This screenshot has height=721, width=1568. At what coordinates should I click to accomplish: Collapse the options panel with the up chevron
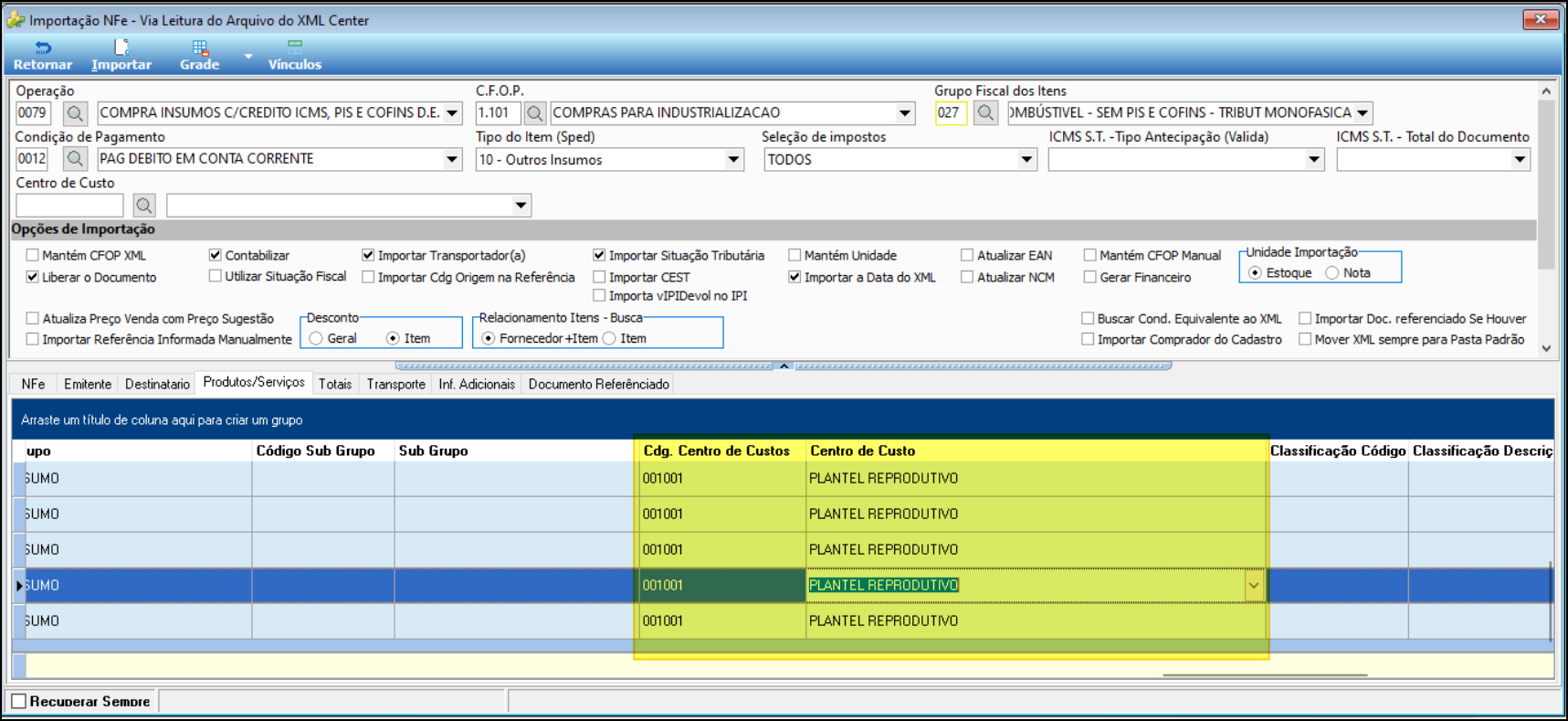point(784,366)
